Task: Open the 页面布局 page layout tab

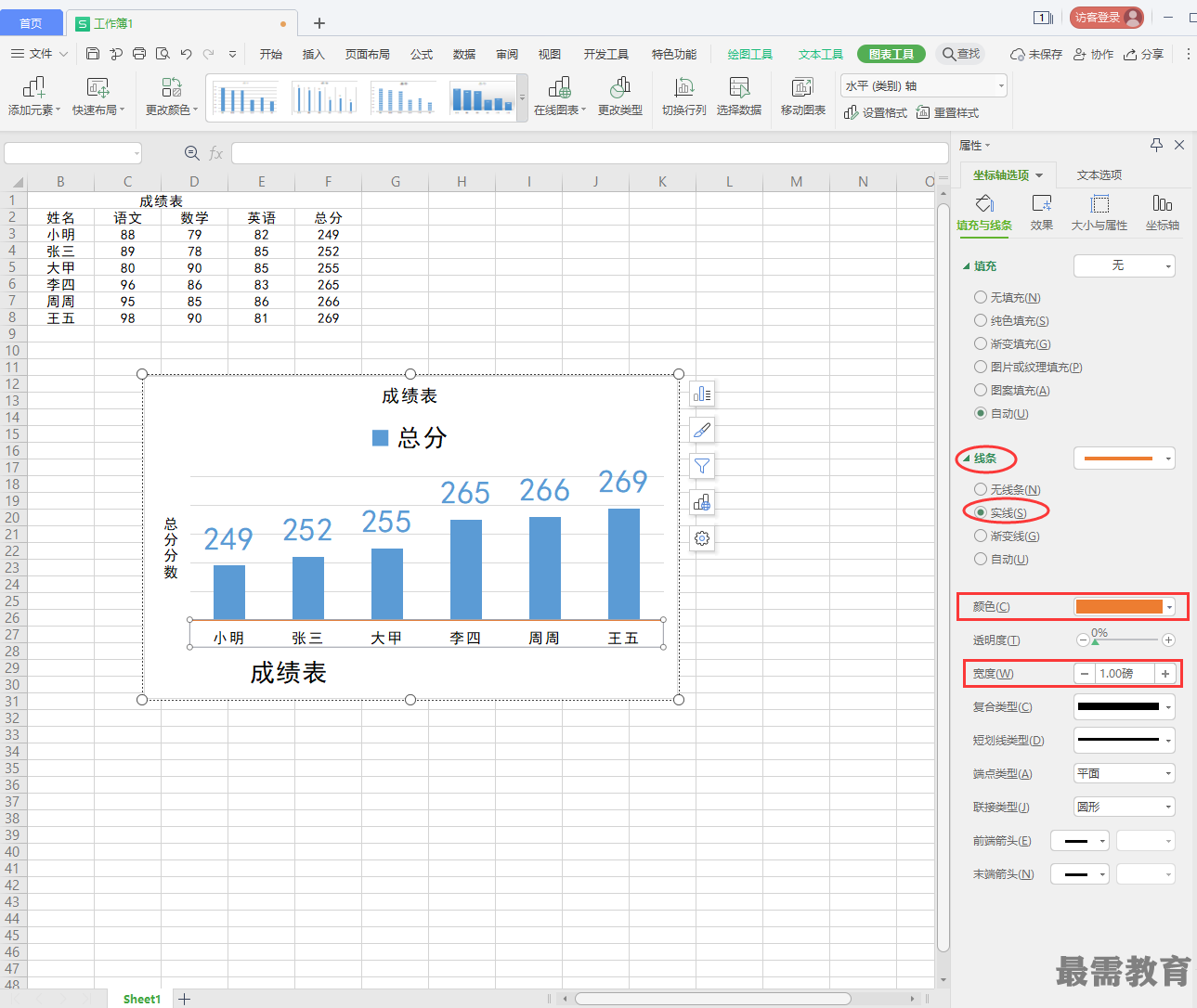Action: pyautogui.click(x=368, y=54)
